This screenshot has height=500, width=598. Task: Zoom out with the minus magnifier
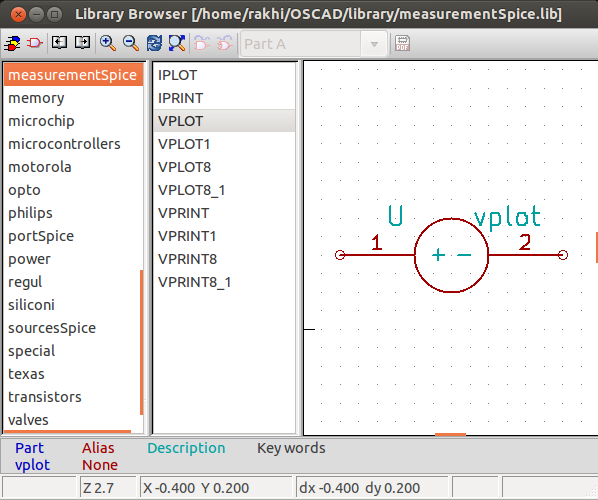click(x=130, y=43)
